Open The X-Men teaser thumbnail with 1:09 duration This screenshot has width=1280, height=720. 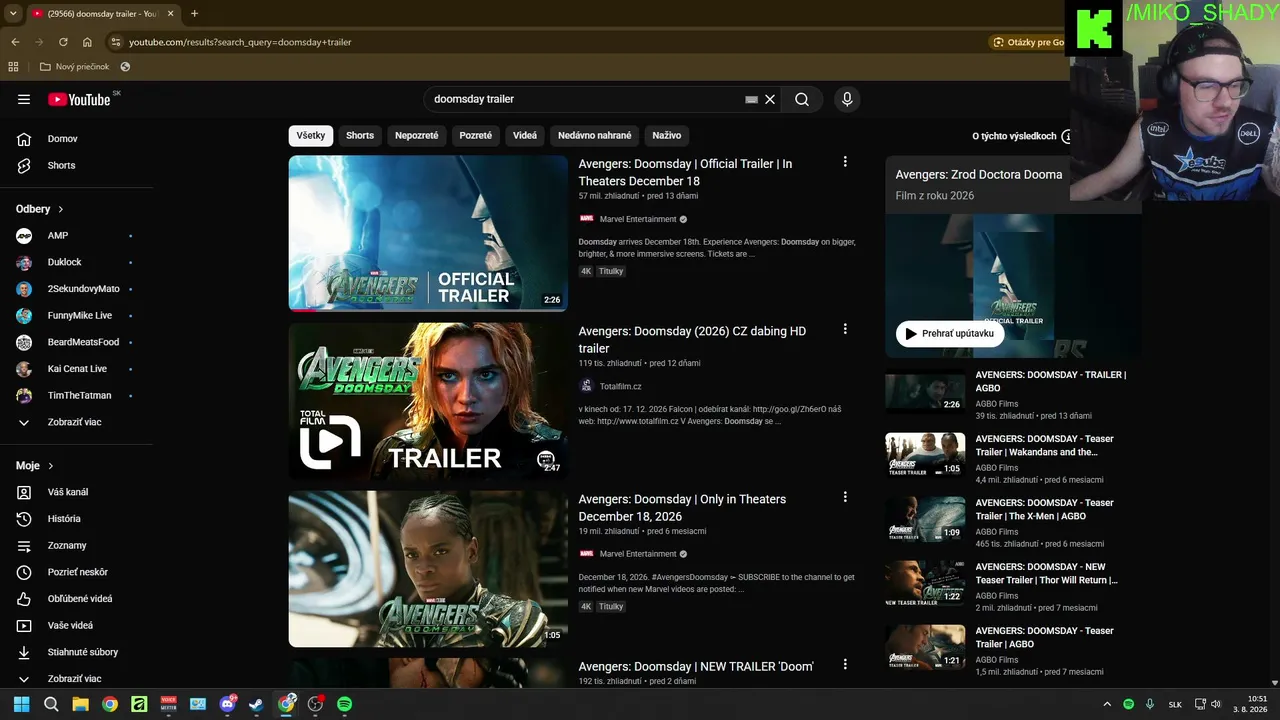[925, 518]
